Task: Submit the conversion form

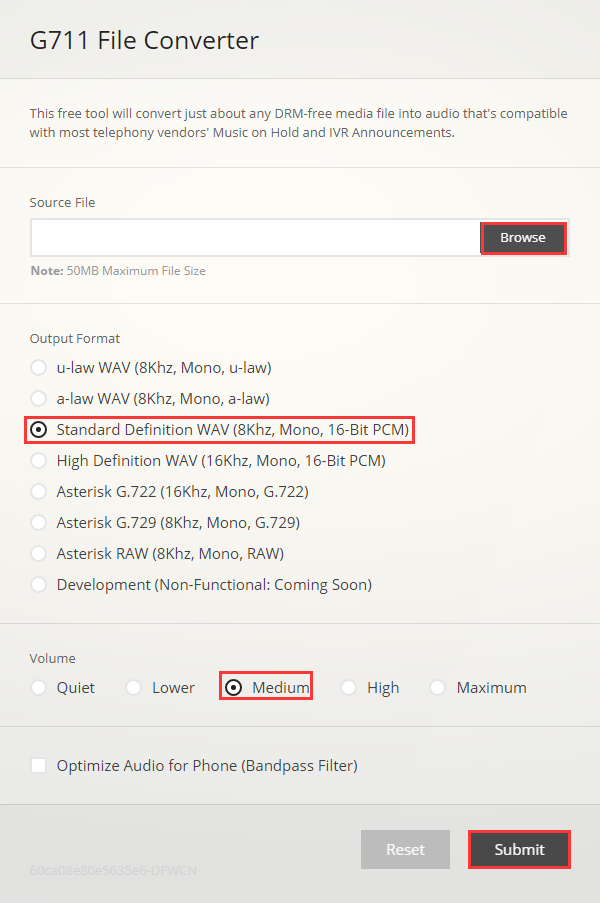Action: tap(519, 849)
